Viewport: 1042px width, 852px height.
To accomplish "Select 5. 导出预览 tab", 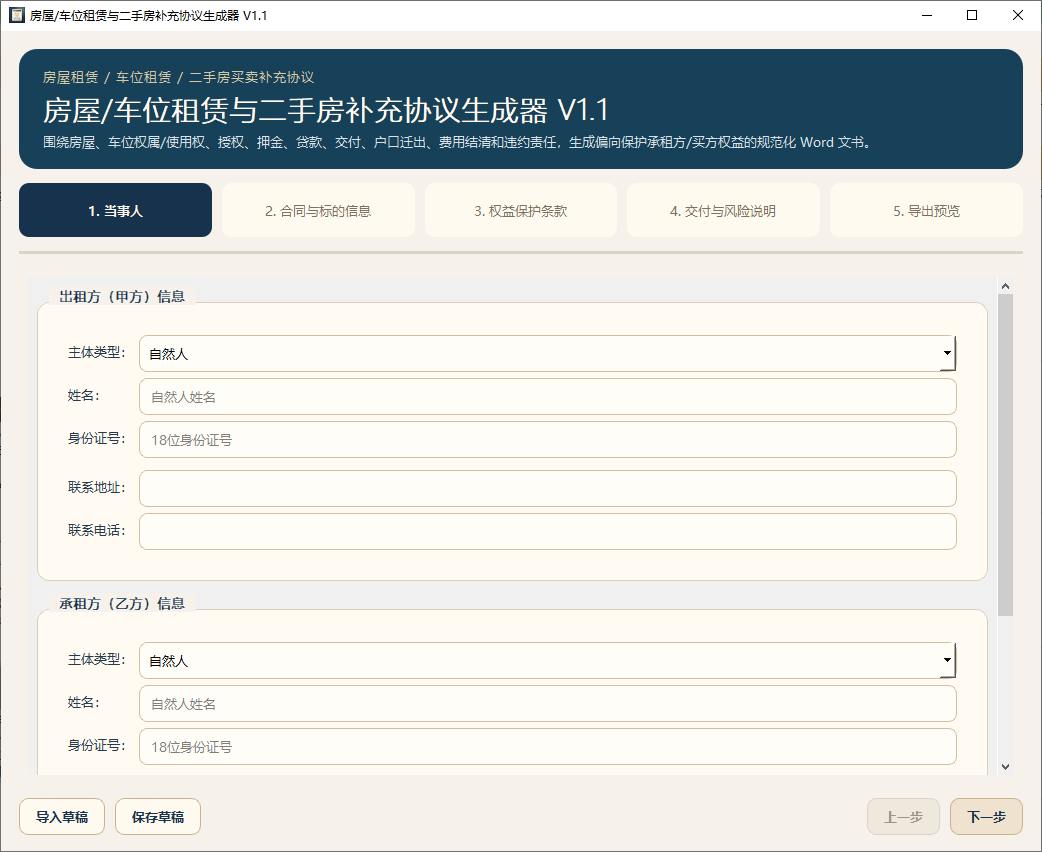I will click(926, 211).
